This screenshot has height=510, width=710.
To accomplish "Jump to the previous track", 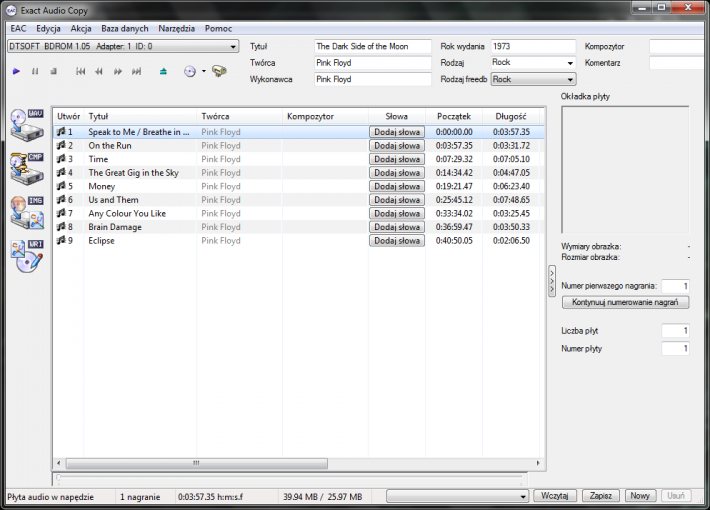I will pyautogui.click(x=81, y=71).
